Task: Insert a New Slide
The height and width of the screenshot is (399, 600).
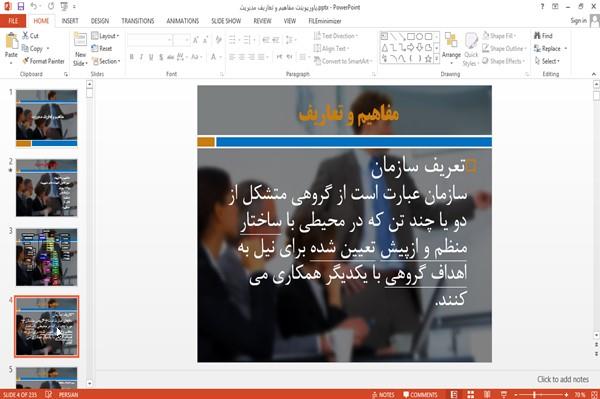Action: (x=80, y=49)
